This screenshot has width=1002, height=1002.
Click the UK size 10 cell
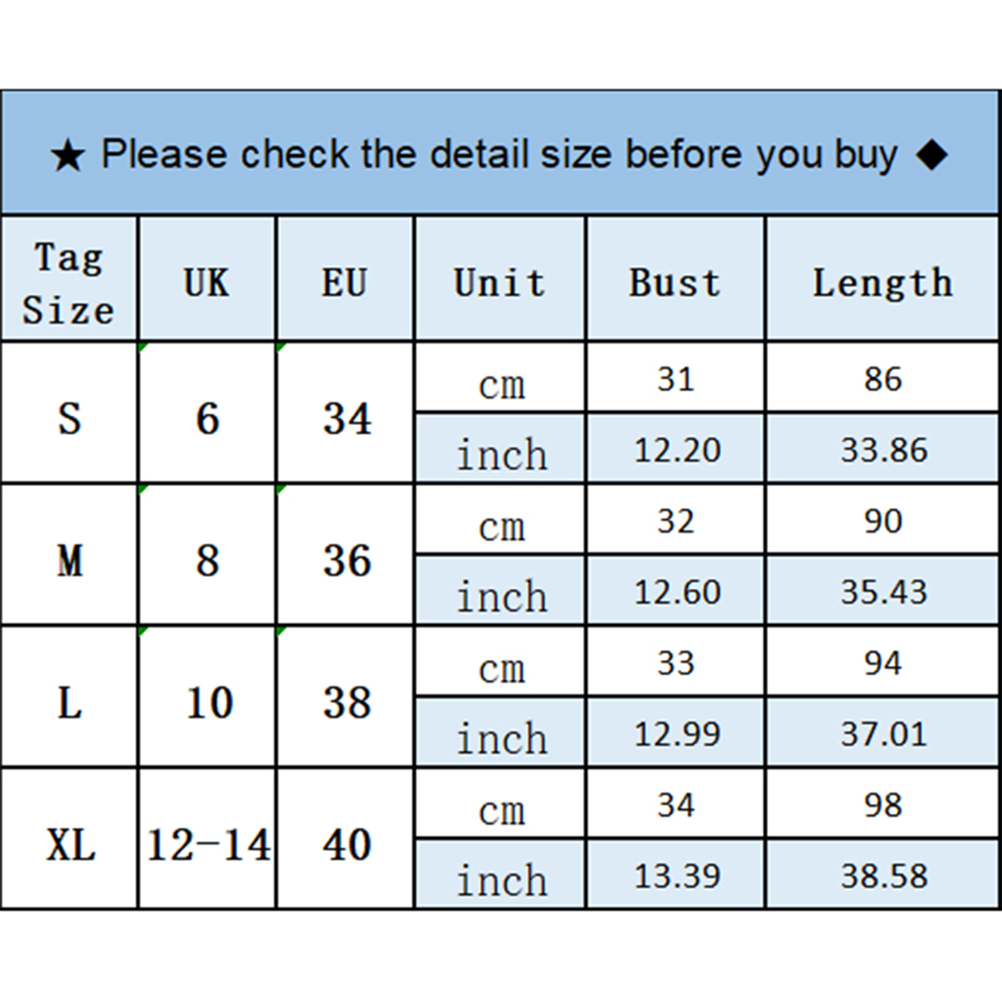[208, 703]
